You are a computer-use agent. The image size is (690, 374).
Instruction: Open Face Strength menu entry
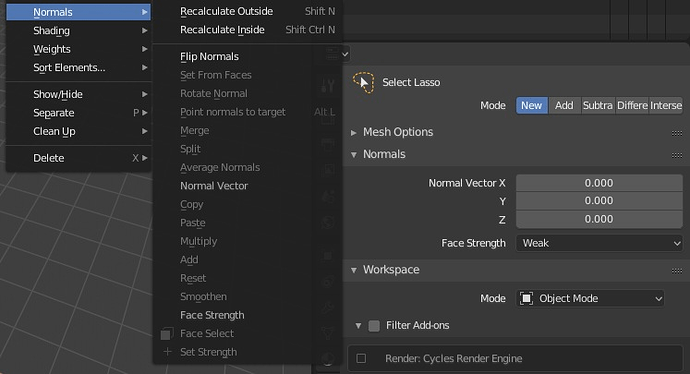tap(248, 315)
